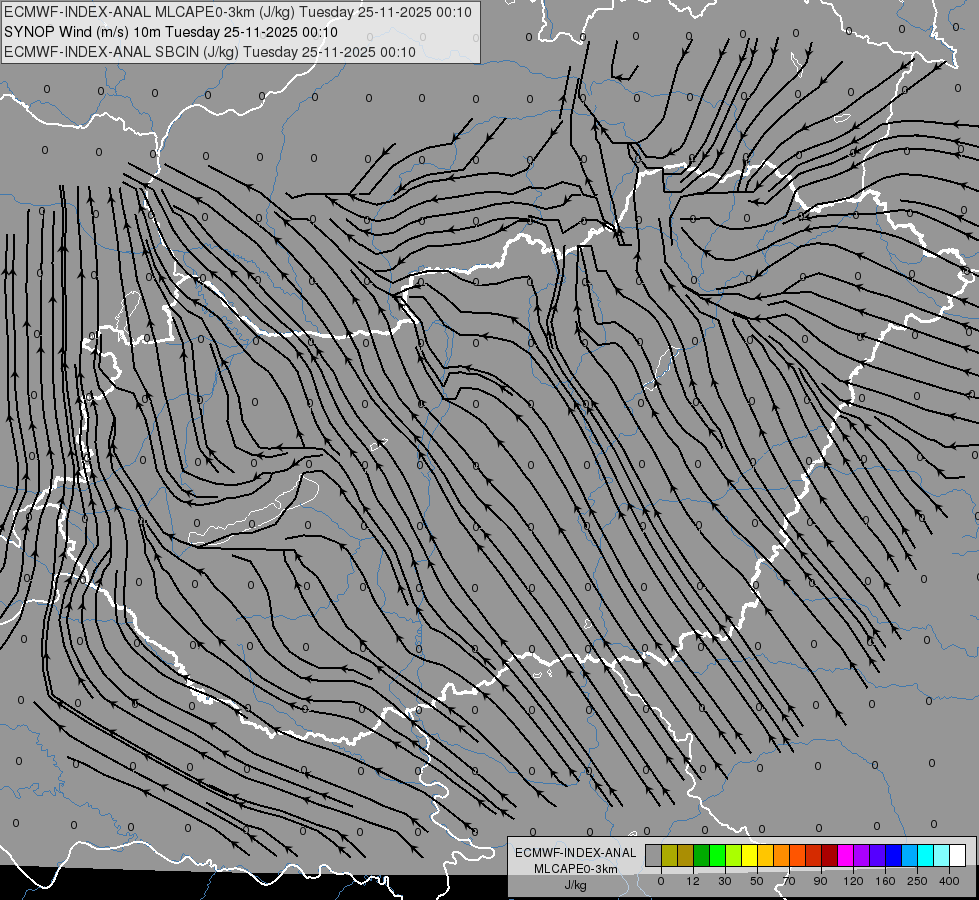Click the legend scale value 250
This screenshot has width=979, height=900.
point(917,881)
